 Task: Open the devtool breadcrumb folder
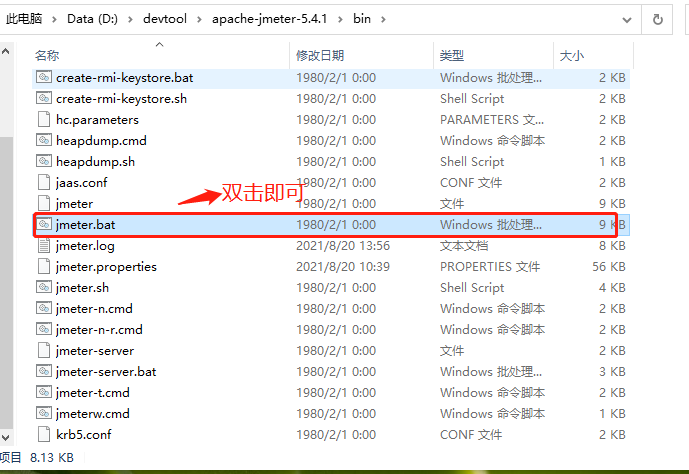coord(165,19)
